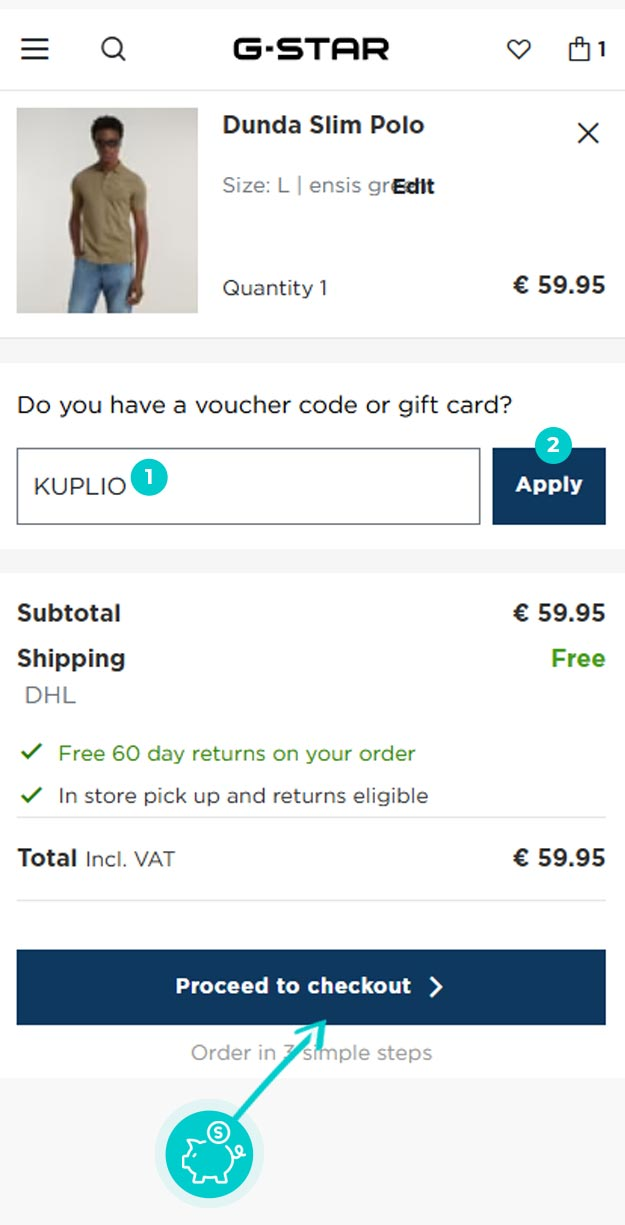
Task: Focus the voucher code input field
Action: 248,486
